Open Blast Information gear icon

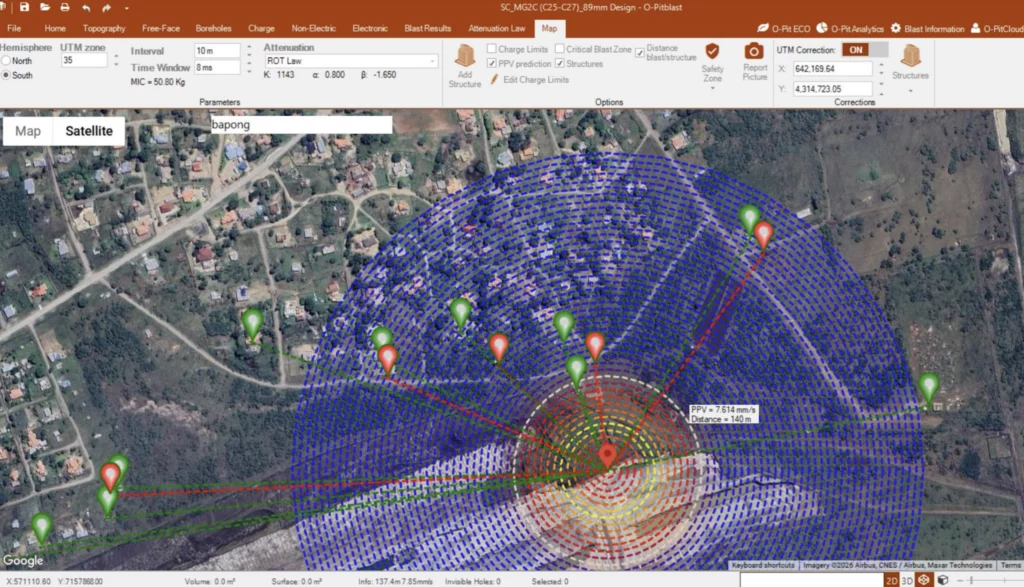click(896, 28)
